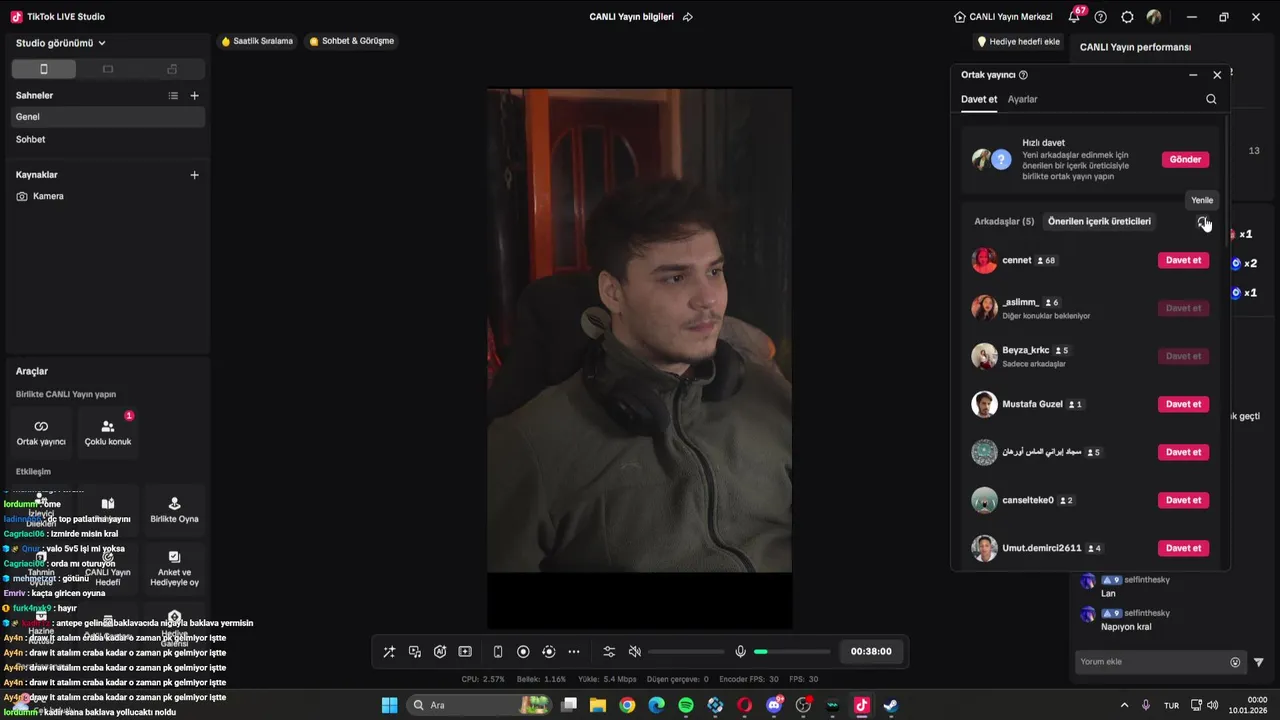Adjust the speaker volume slider
Screen dimensions: 1280x720
pos(686,652)
